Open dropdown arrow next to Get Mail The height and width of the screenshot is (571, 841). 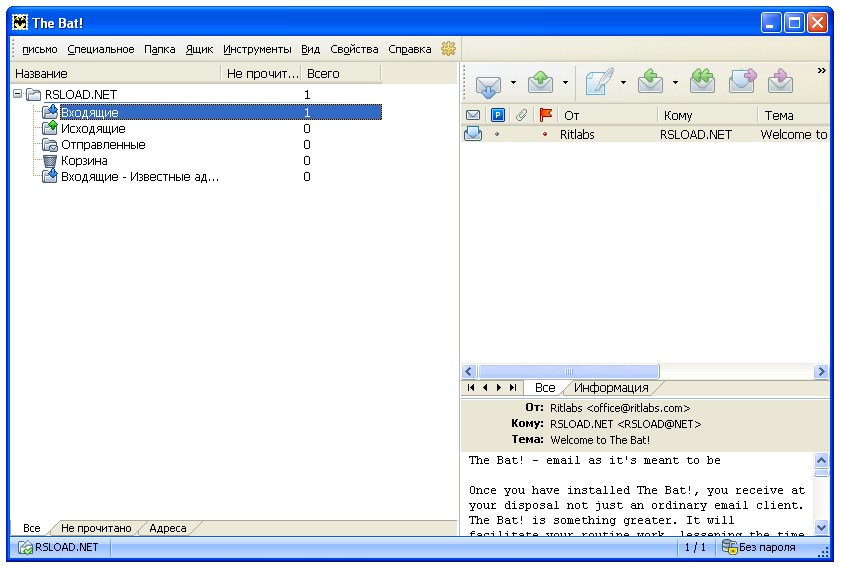coord(514,83)
